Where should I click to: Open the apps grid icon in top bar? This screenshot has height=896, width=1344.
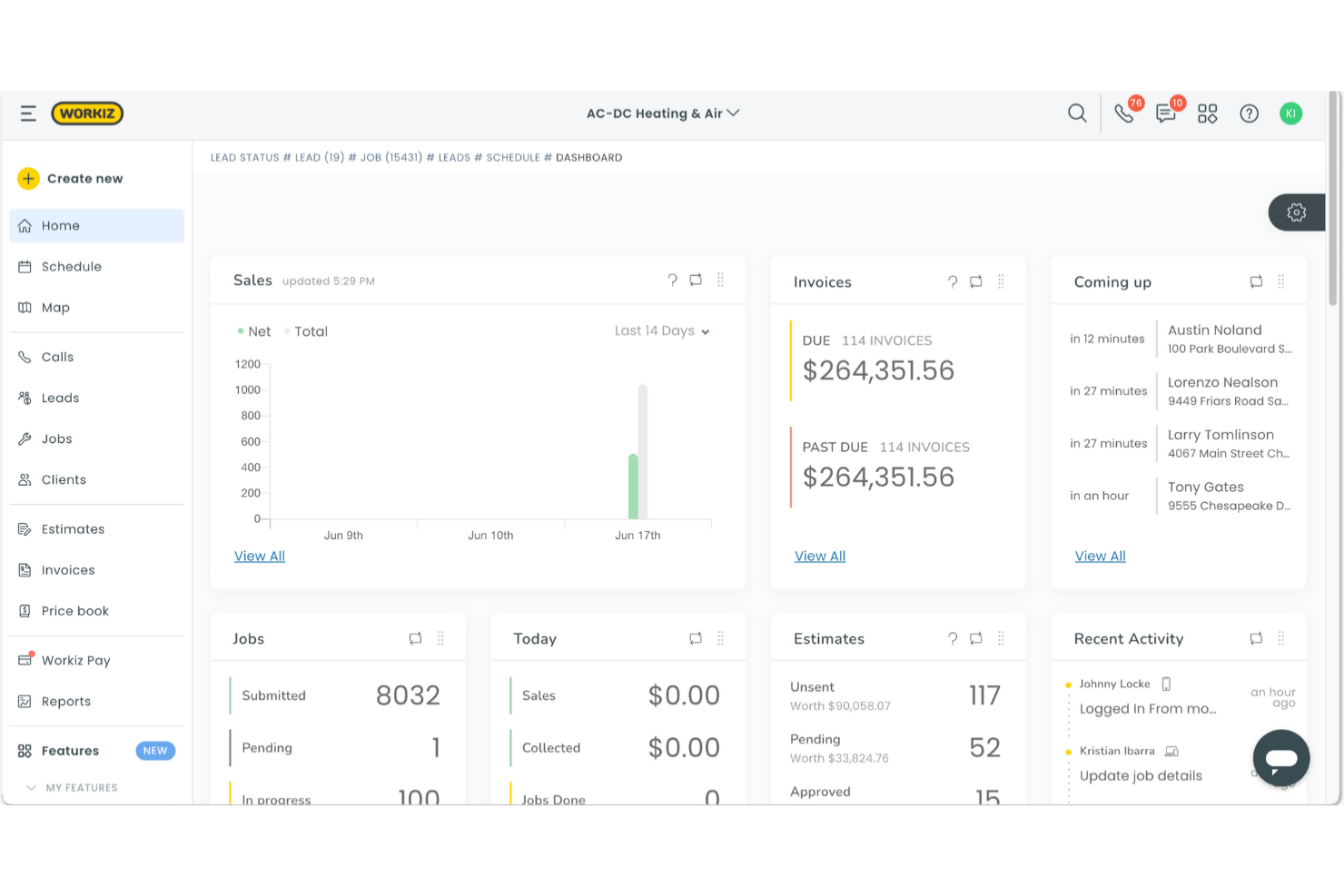tap(1207, 113)
